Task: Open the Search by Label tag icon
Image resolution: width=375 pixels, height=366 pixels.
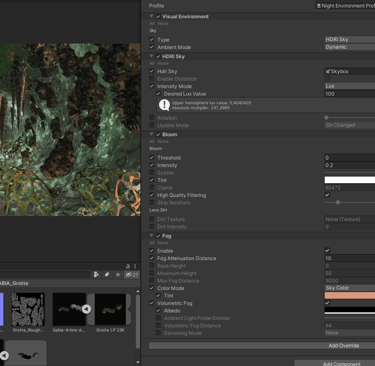Action: point(107,275)
